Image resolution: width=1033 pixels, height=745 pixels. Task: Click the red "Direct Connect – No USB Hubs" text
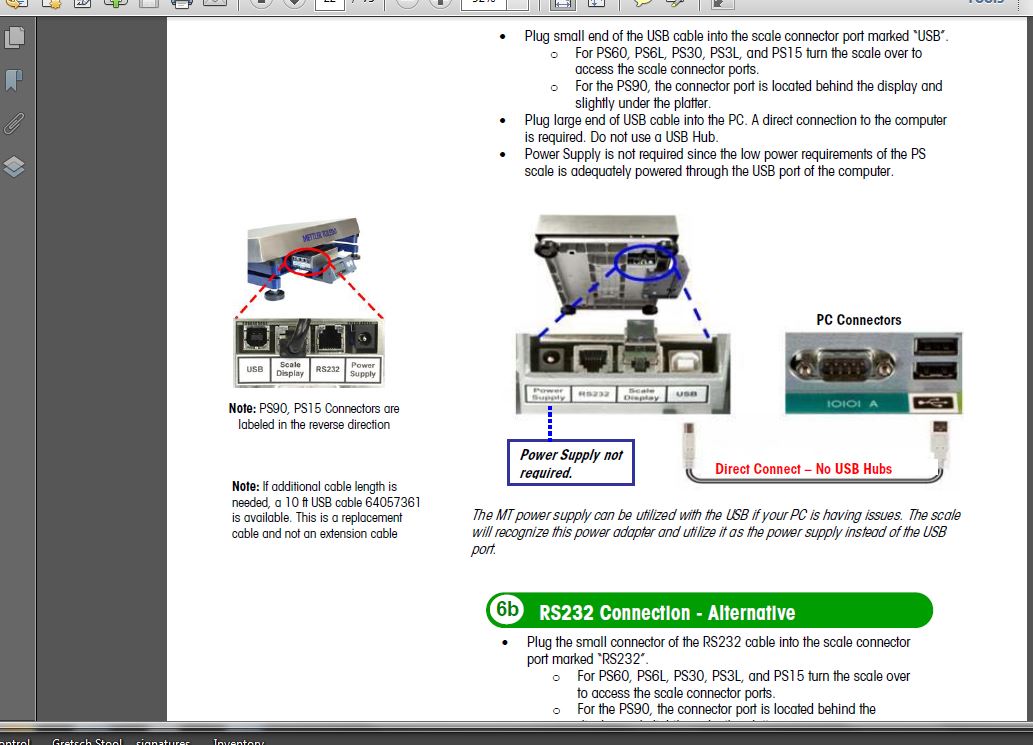pos(803,468)
